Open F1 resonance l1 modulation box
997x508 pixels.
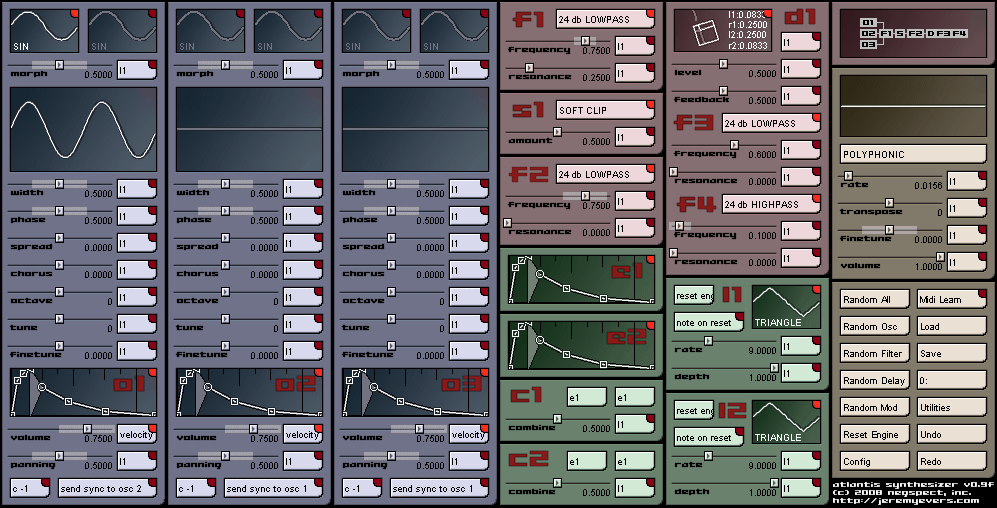pyautogui.click(x=635, y=73)
